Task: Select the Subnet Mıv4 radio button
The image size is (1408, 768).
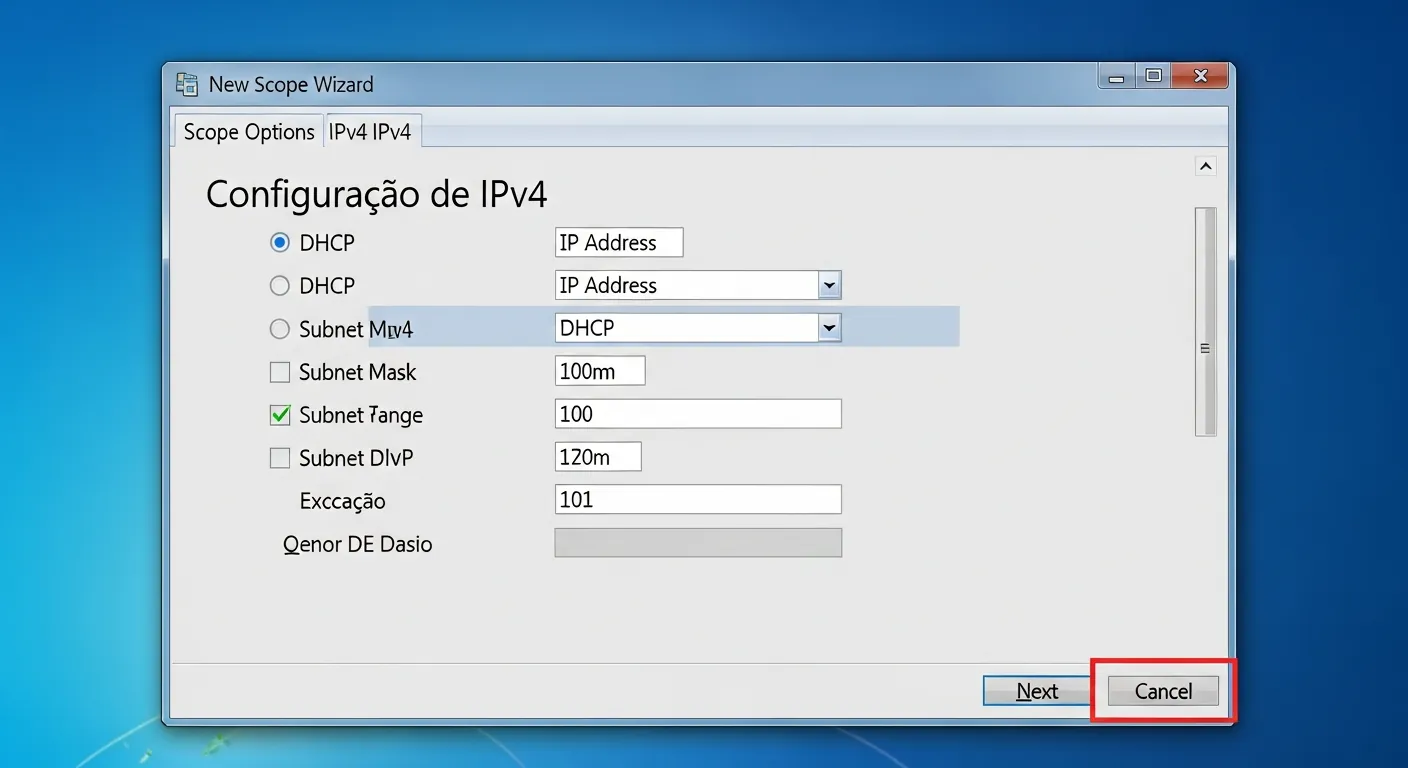Action: pyautogui.click(x=280, y=329)
